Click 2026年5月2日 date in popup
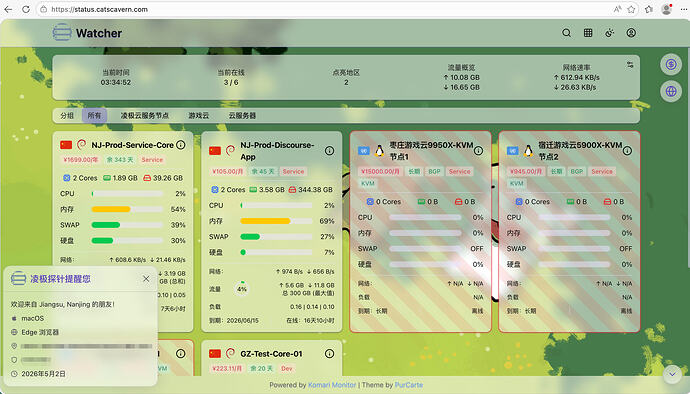Screen dimensions: 690x394 click(43, 374)
